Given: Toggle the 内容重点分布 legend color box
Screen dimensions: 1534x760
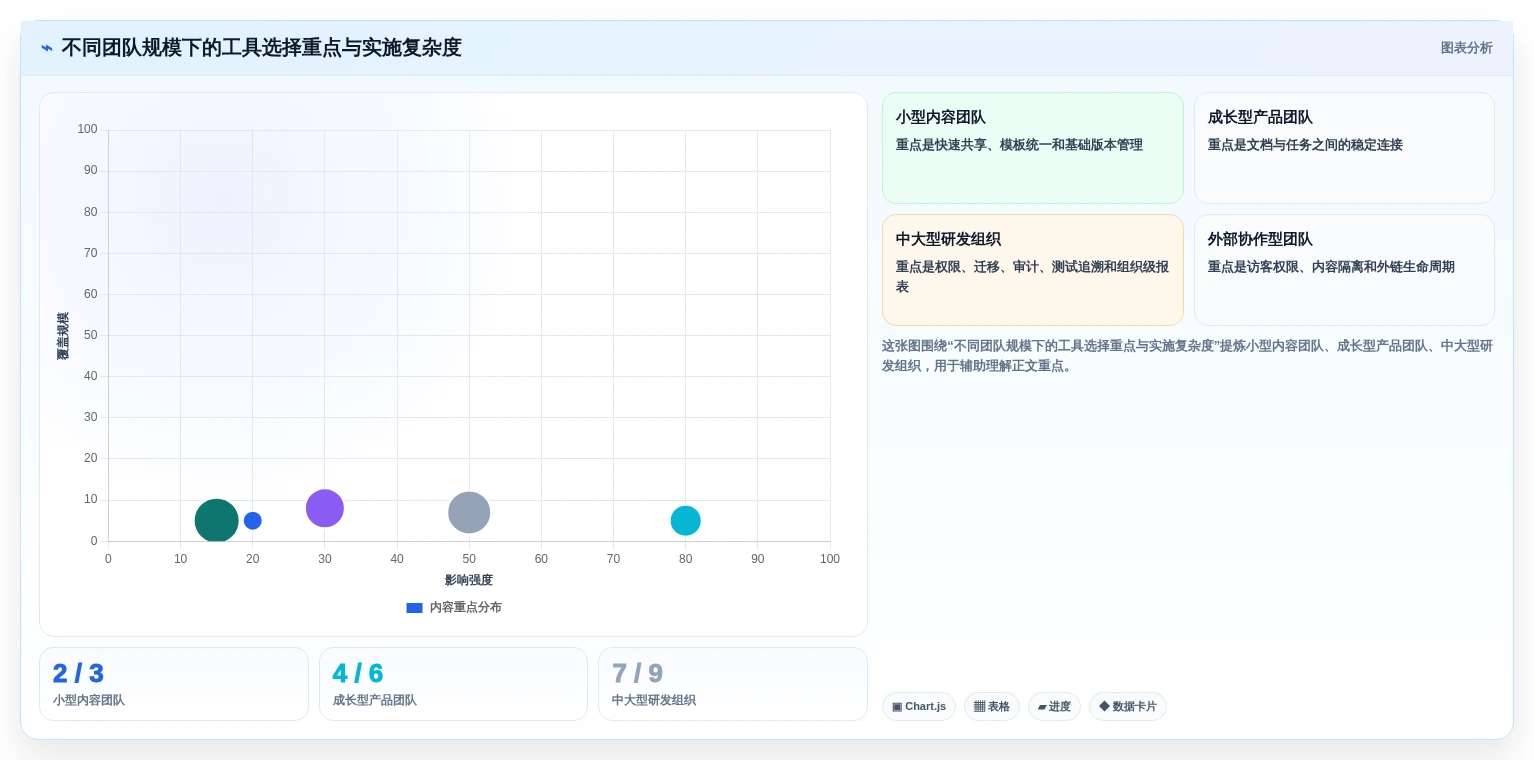Looking at the screenshot, I should click(414, 608).
